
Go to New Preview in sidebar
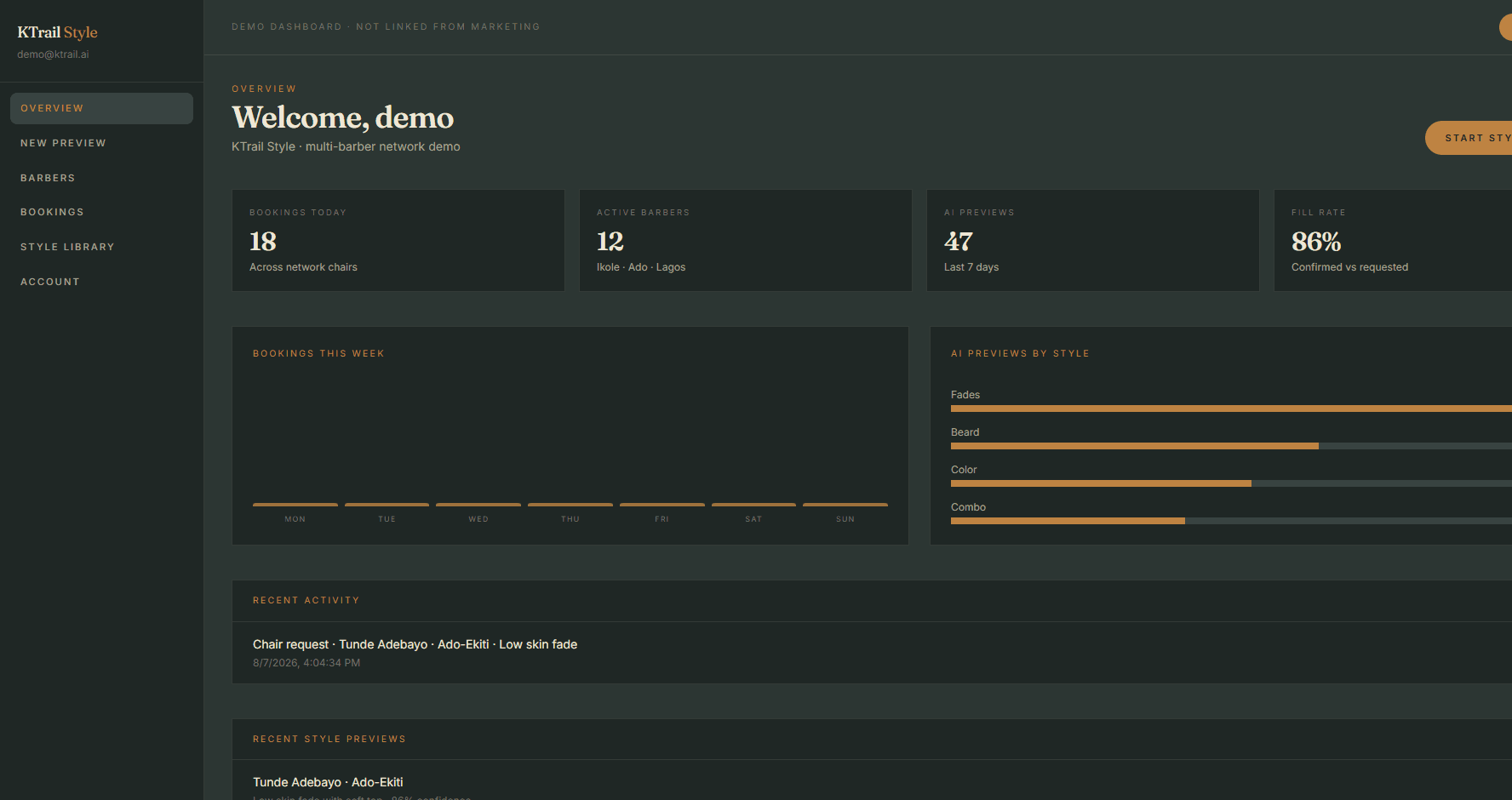(x=101, y=143)
